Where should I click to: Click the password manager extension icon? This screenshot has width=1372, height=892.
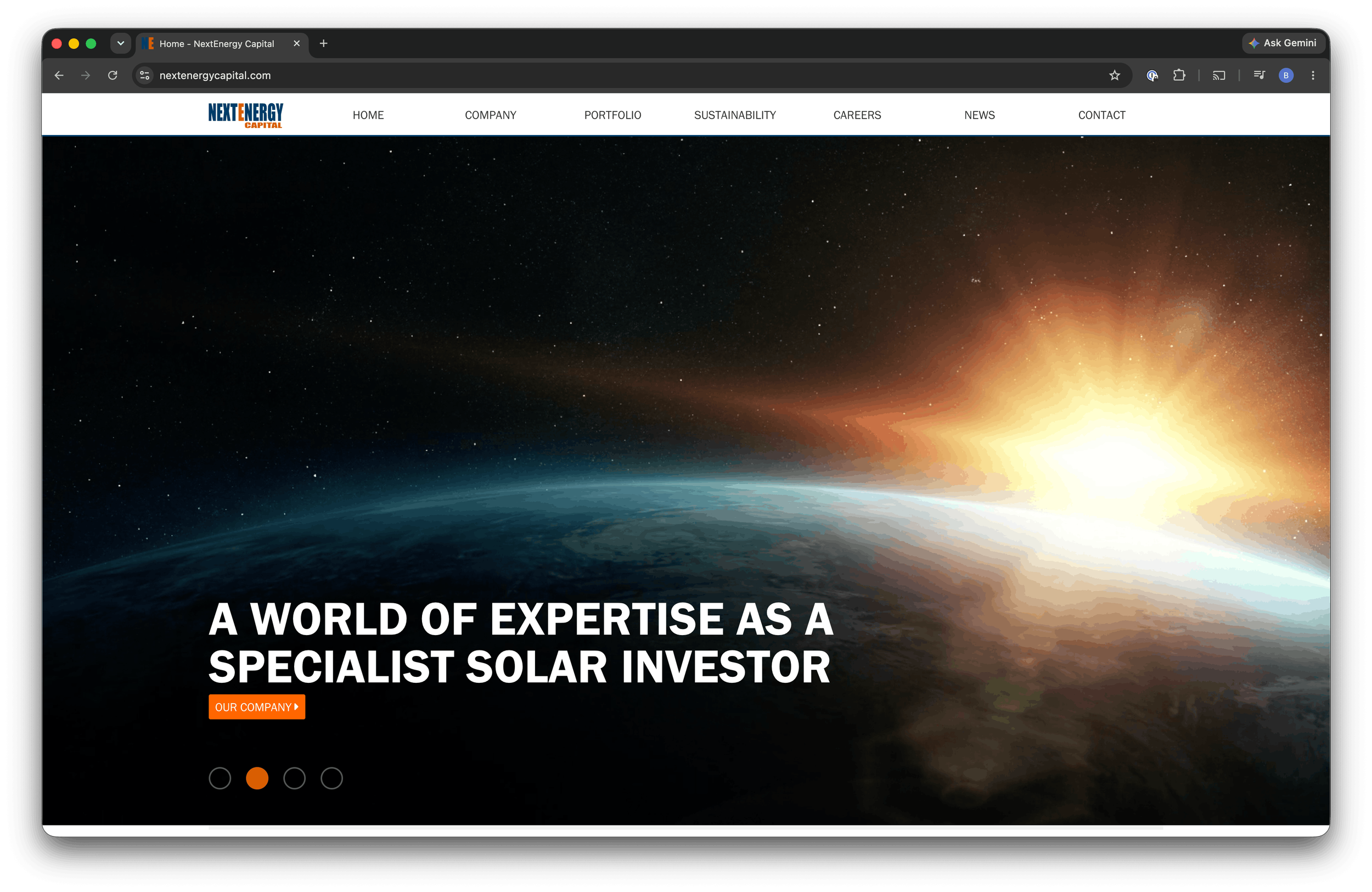coord(1152,76)
